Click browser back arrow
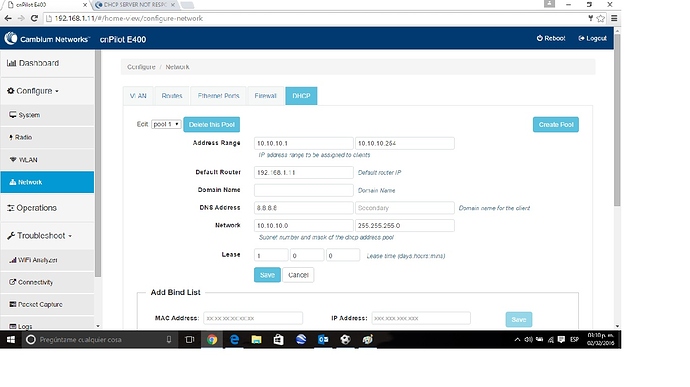This screenshot has height=387, width=690. click(8, 18)
